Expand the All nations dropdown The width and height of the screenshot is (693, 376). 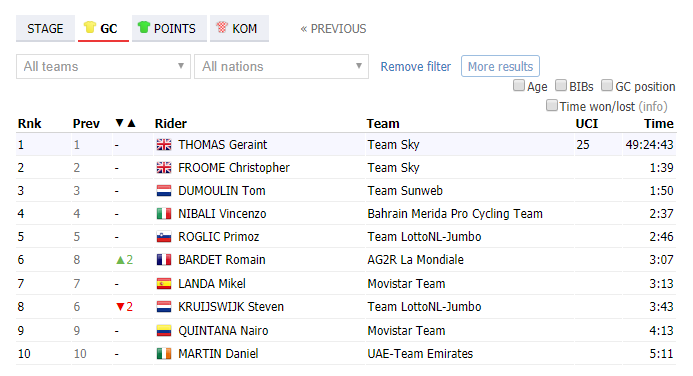pos(282,67)
